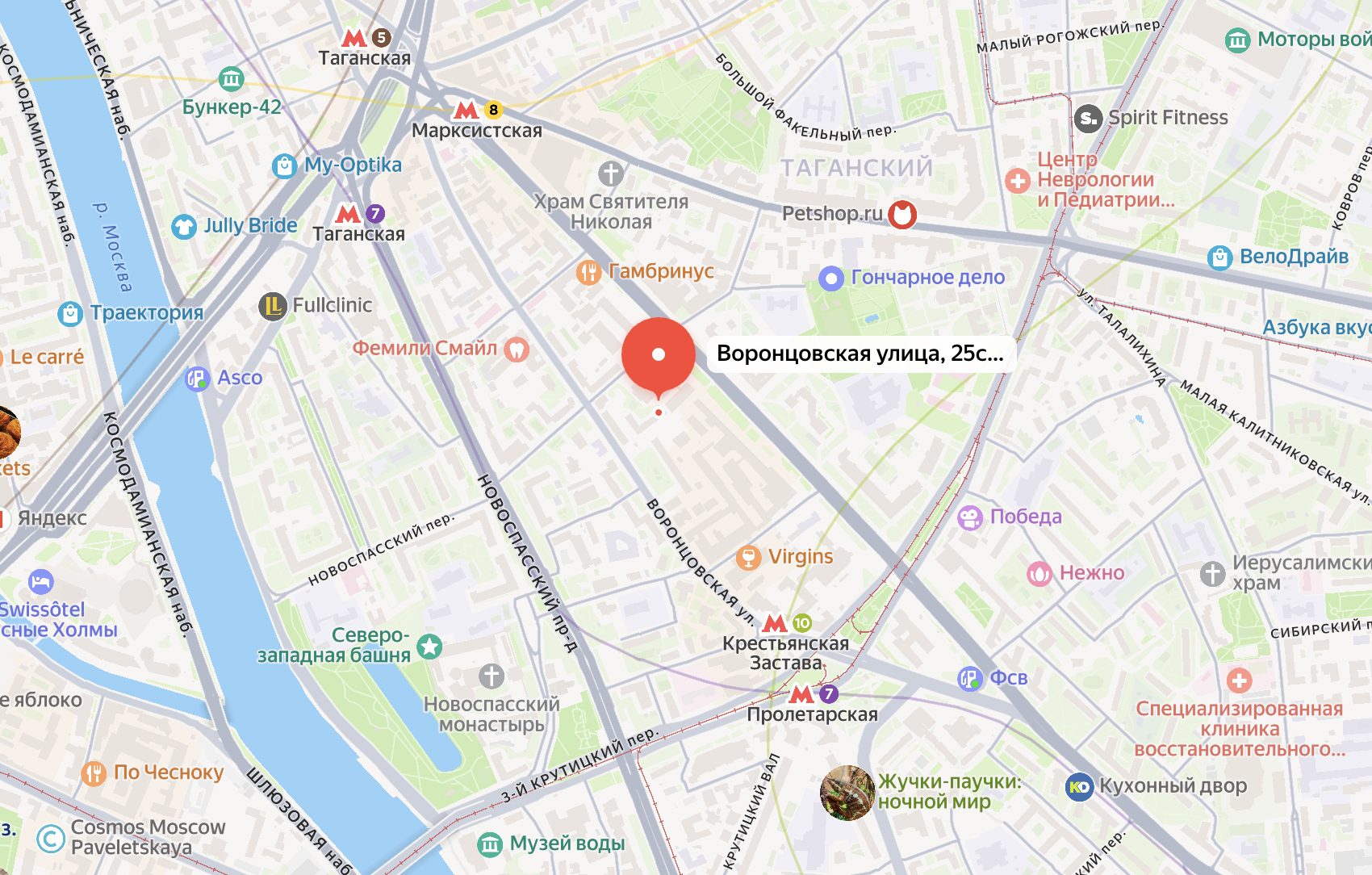Click the Petshop.ru red marker icon
The width and height of the screenshot is (1372, 875).
(x=902, y=215)
